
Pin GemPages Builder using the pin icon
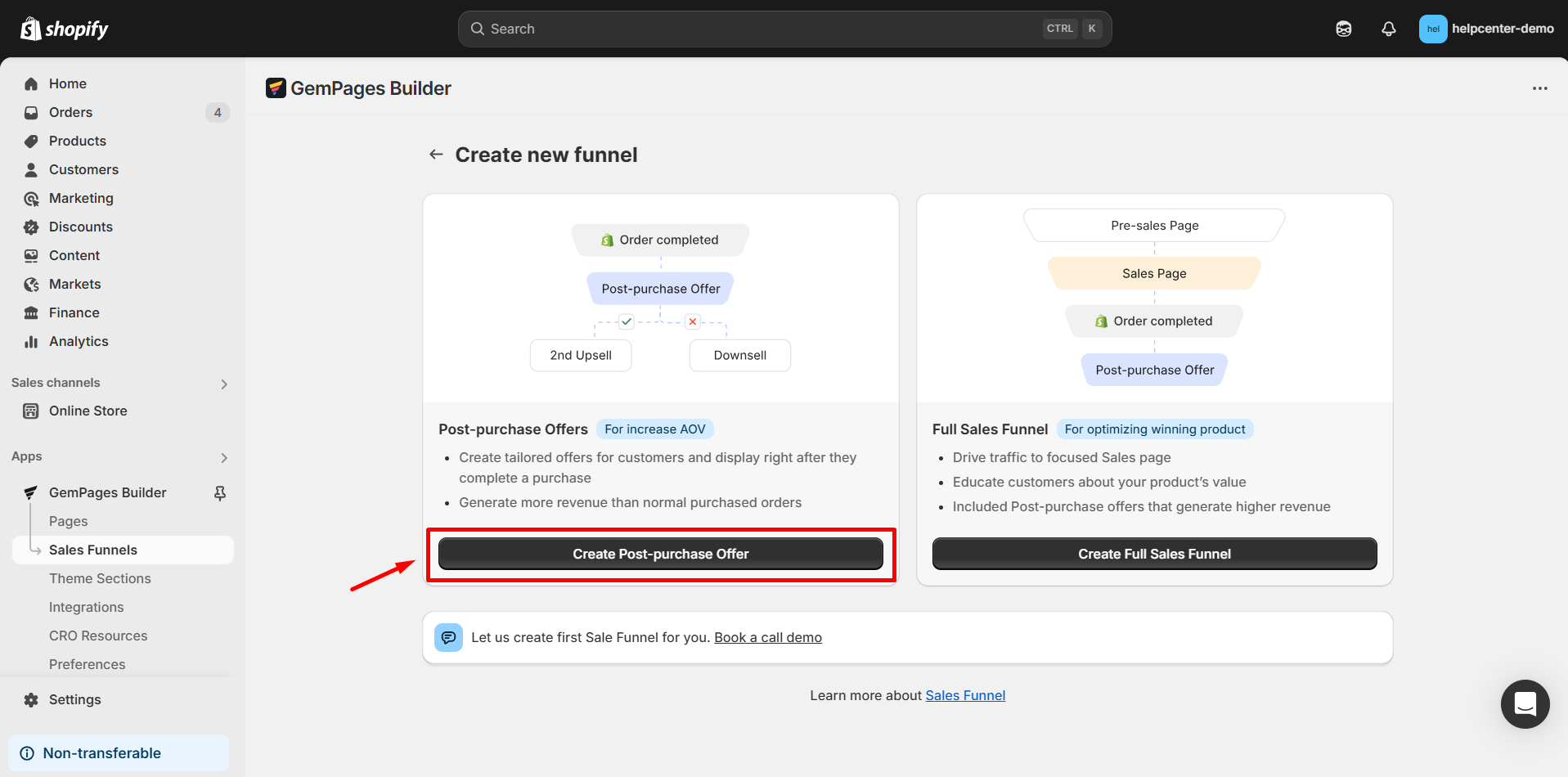pos(219,492)
